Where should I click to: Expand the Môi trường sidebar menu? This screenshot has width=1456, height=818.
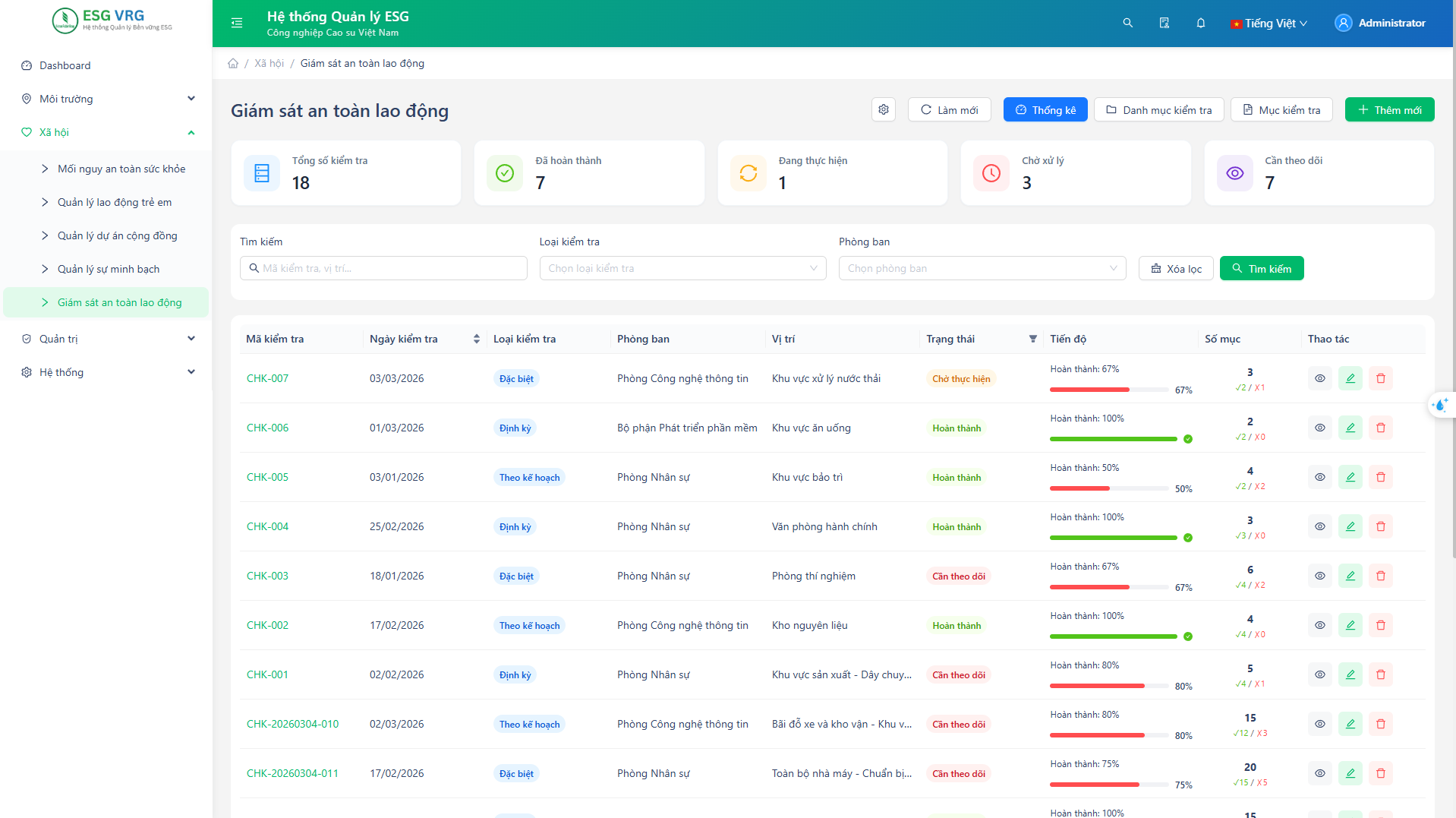click(x=106, y=99)
